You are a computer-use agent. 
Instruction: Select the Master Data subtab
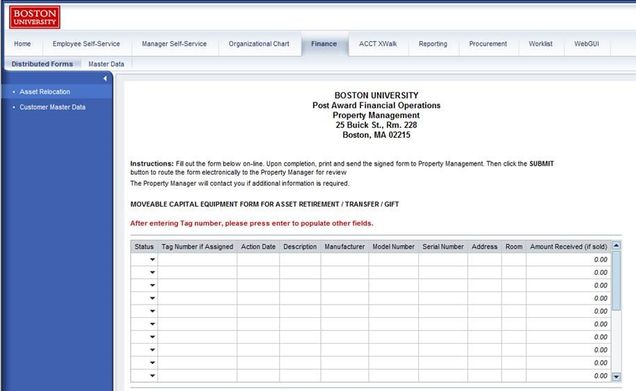coord(106,64)
